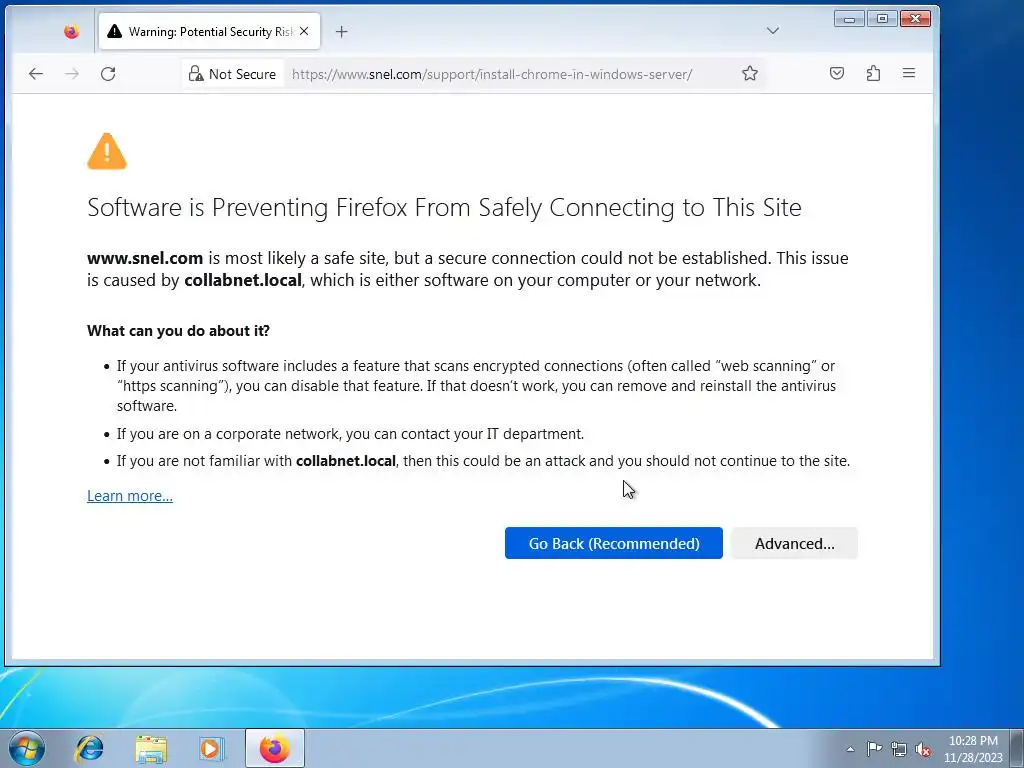1024x768 pixels.
Task: Maximize the Firefox window
Action: pyautogui.click(x=882, y=19)
